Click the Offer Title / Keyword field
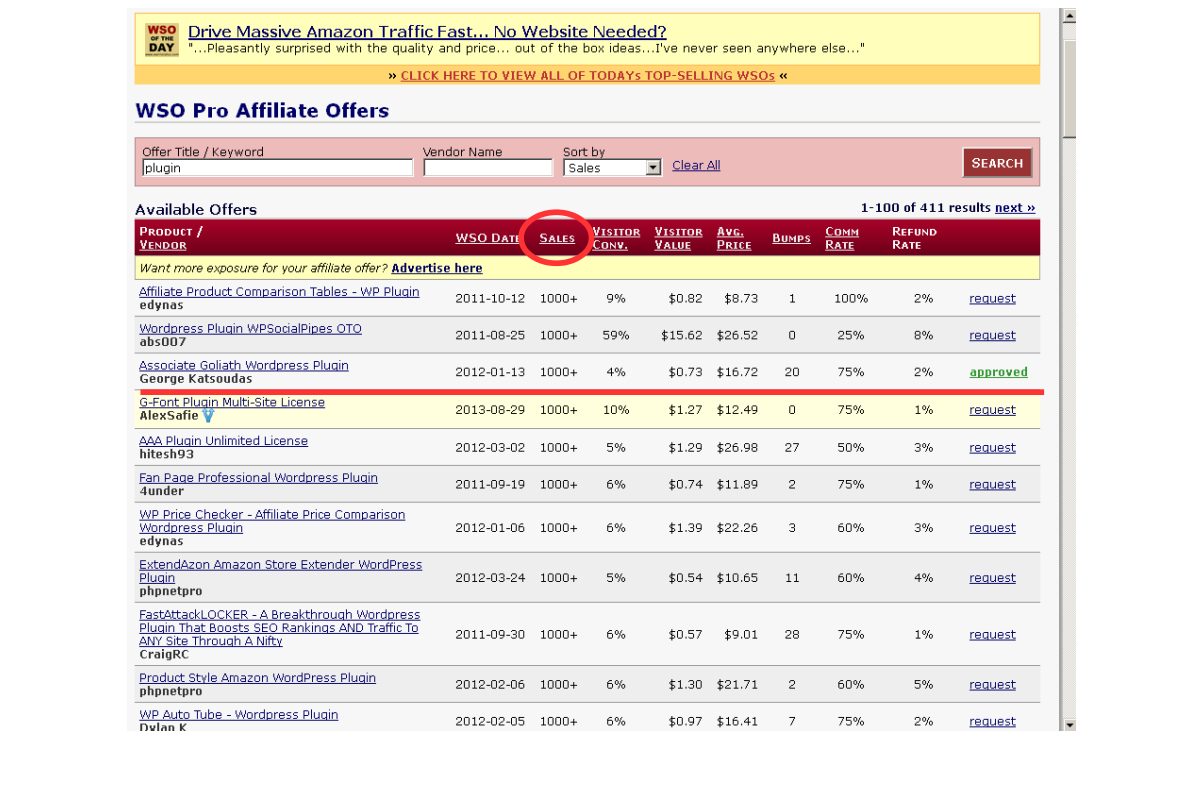Screen dimensions: 1200x800 tap(277, 168)
